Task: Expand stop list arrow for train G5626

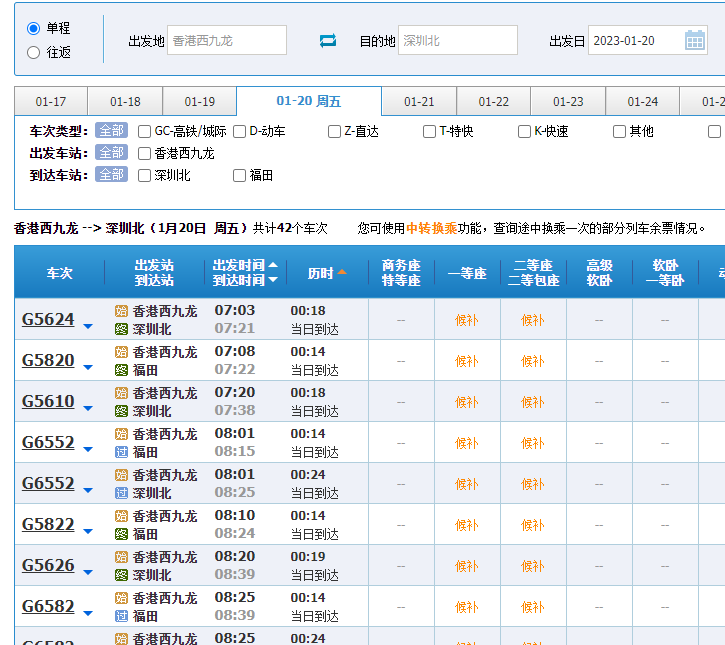Action: [88, 572]
